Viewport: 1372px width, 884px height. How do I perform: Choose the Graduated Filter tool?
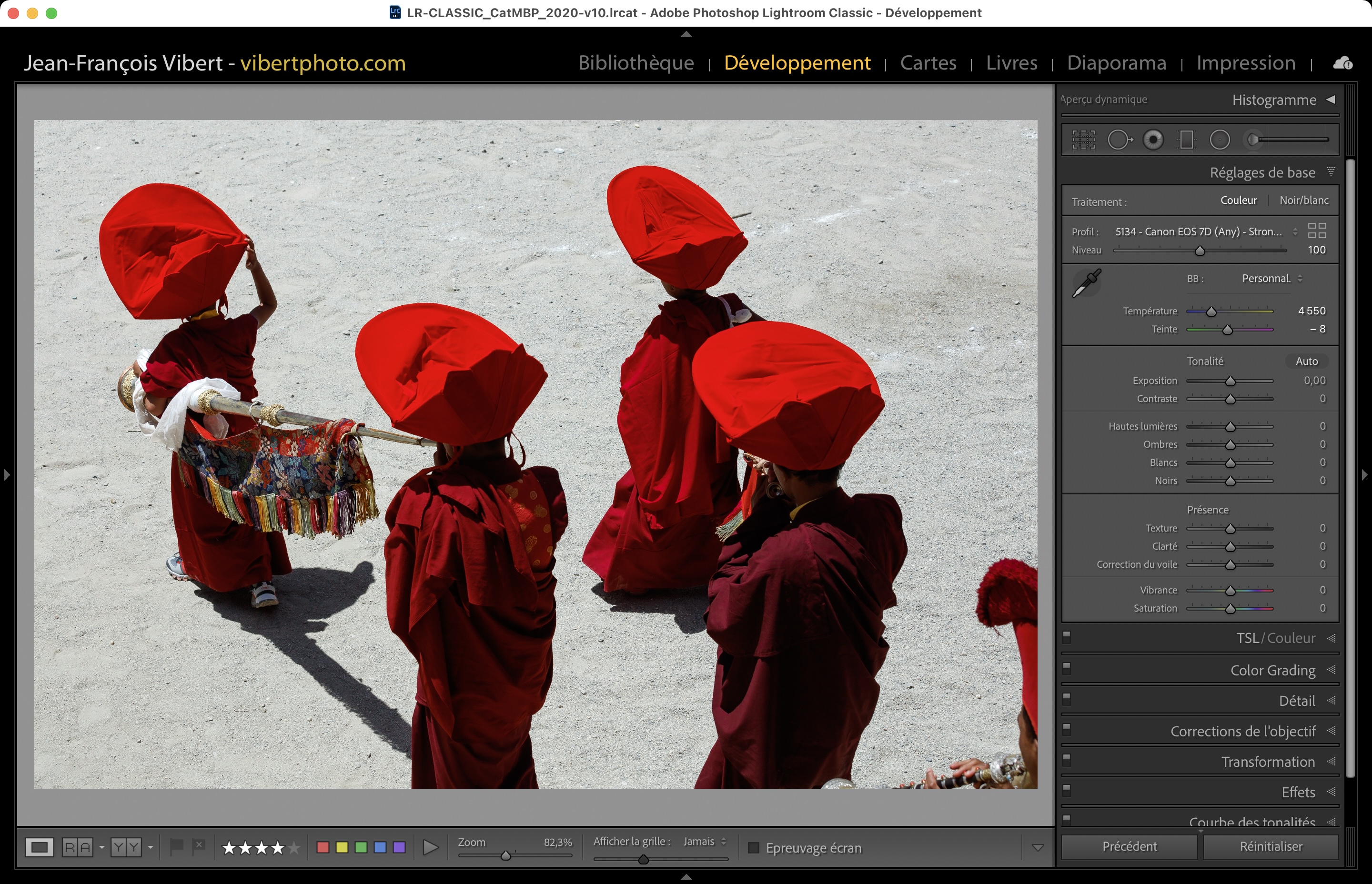pos(1186,140)
